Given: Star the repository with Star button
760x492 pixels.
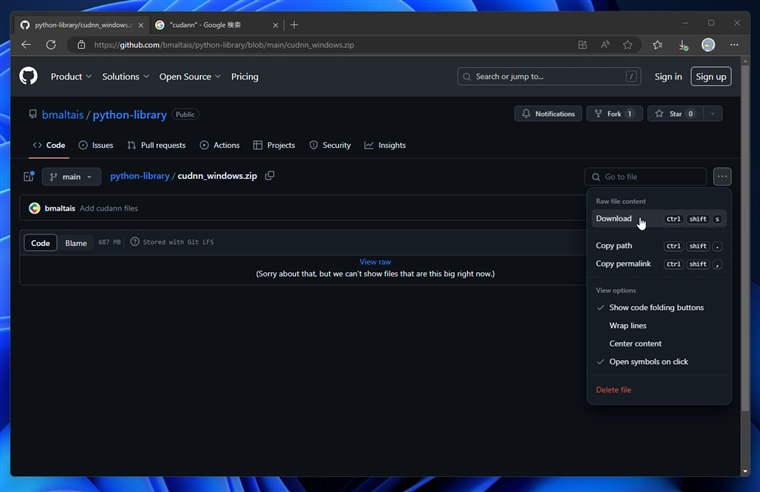Looking at the screenshot, I should (675, 114).
